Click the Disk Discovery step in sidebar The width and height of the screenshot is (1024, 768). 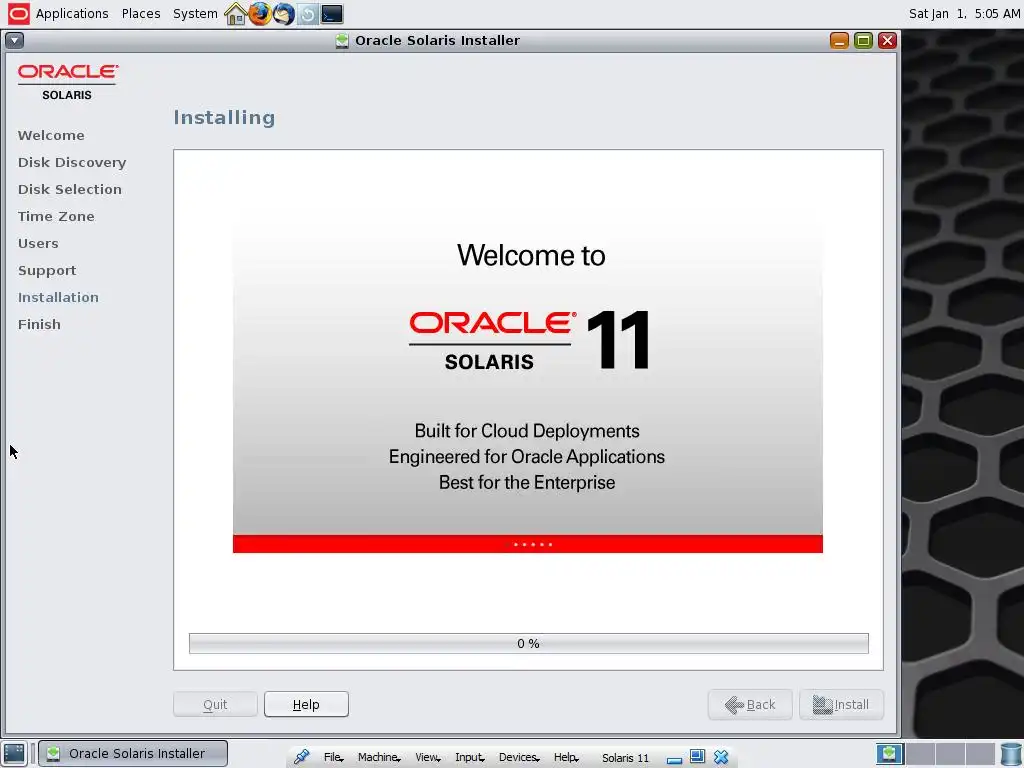pyautogui.click(x=72, y=162)
